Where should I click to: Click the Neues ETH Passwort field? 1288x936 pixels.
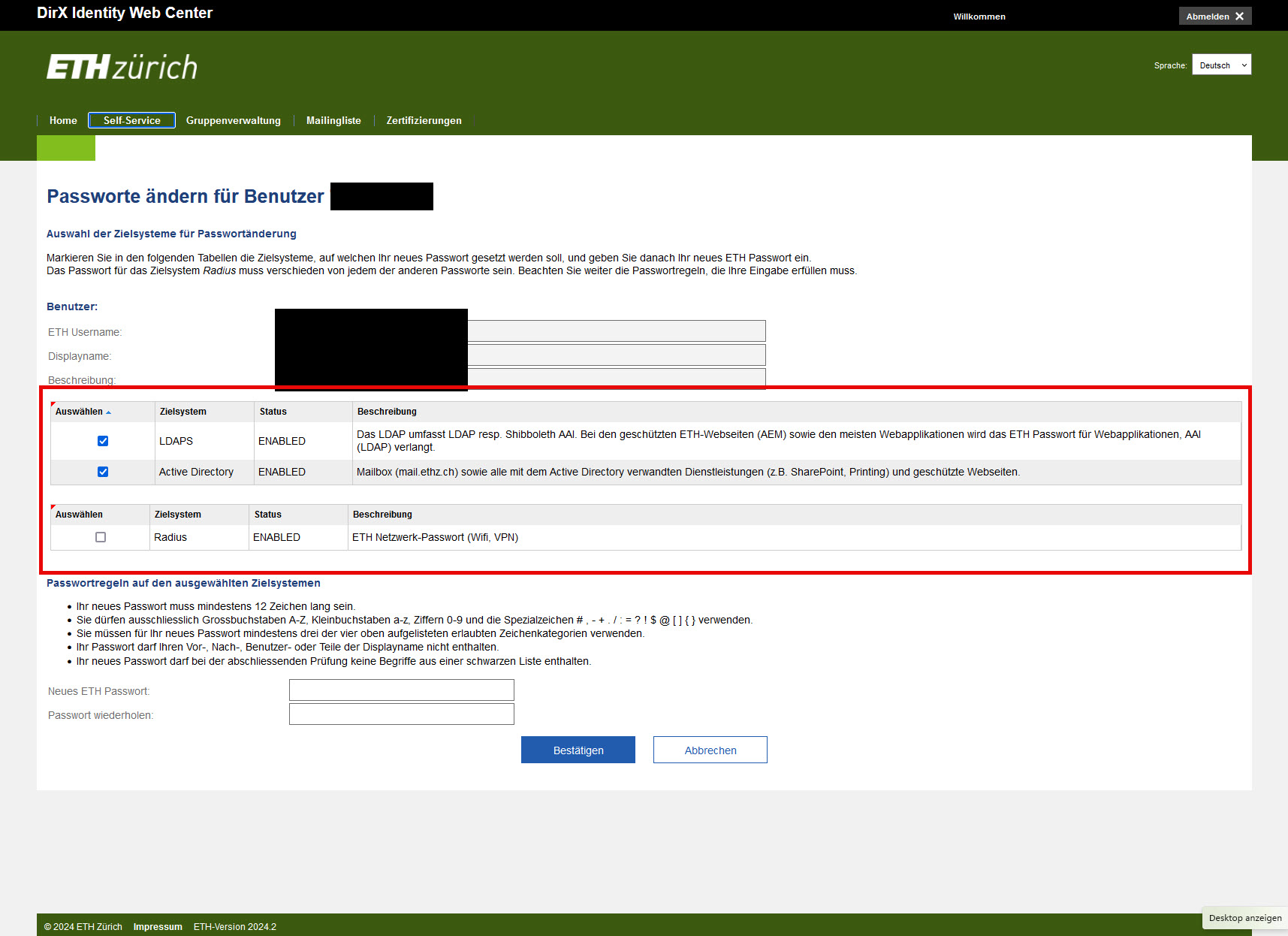tap(402, 690)
